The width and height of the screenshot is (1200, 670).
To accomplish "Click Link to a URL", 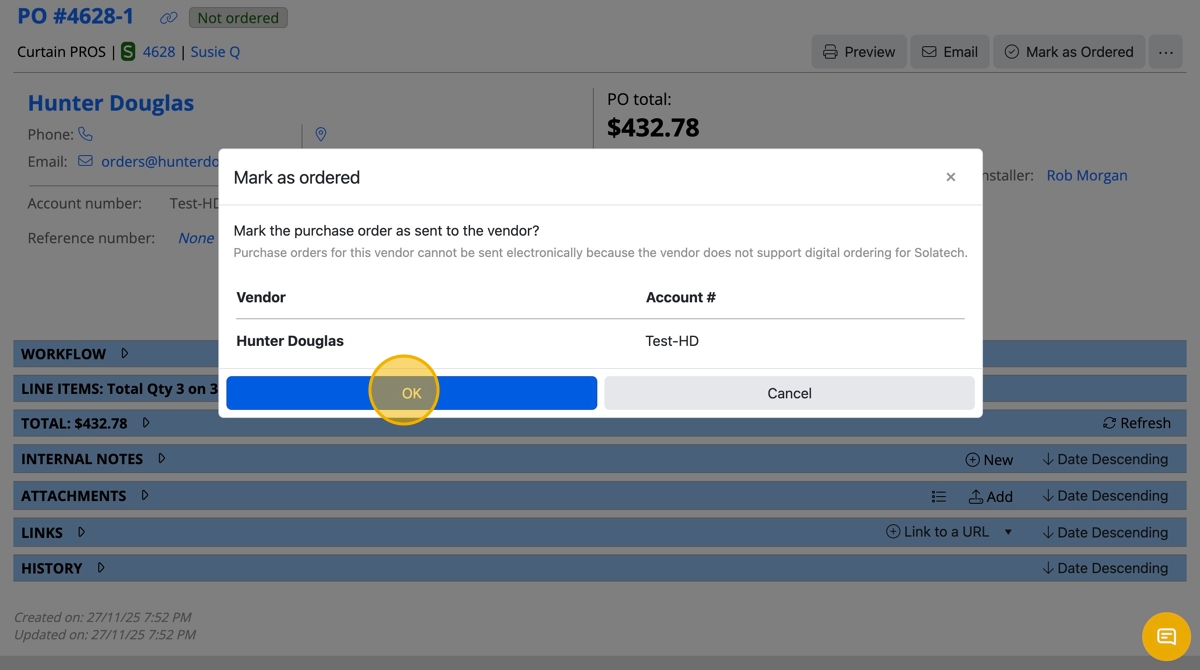I will 937,532.
